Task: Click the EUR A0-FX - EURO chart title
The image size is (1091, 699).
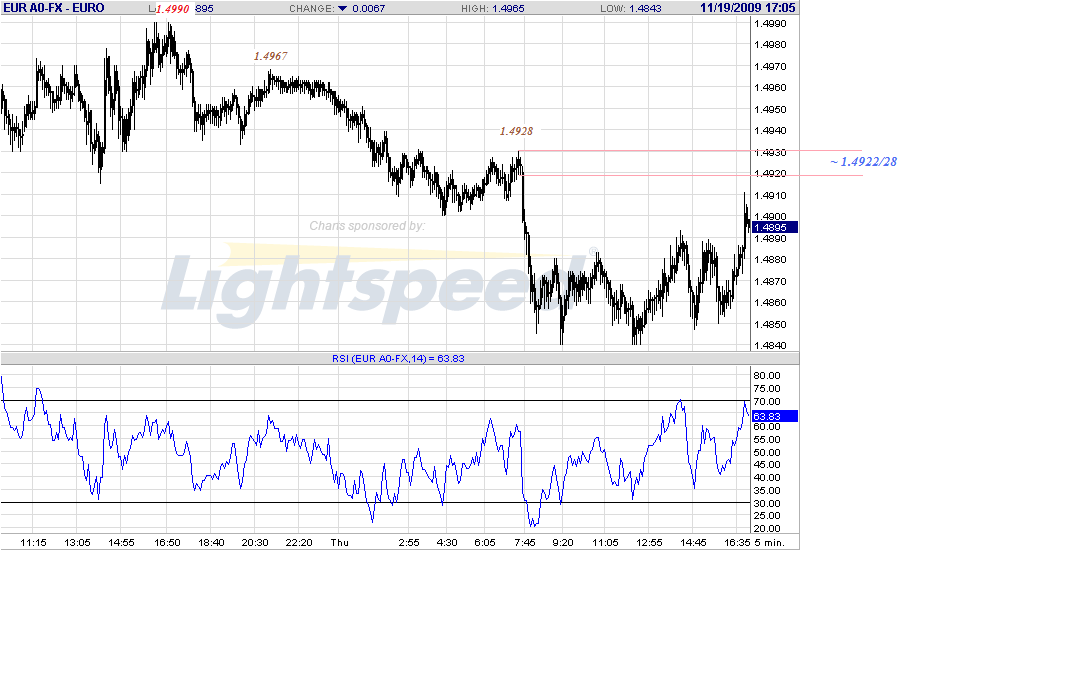Action: [x=54, y=8]
